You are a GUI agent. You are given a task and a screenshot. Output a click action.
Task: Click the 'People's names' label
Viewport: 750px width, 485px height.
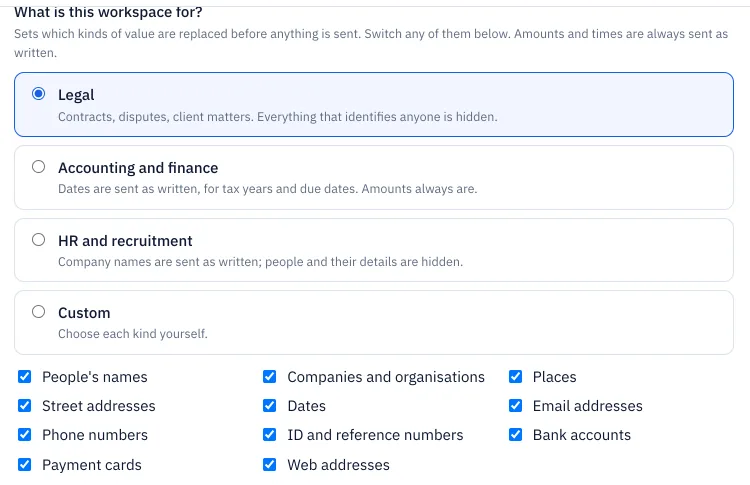pos(95,377)
